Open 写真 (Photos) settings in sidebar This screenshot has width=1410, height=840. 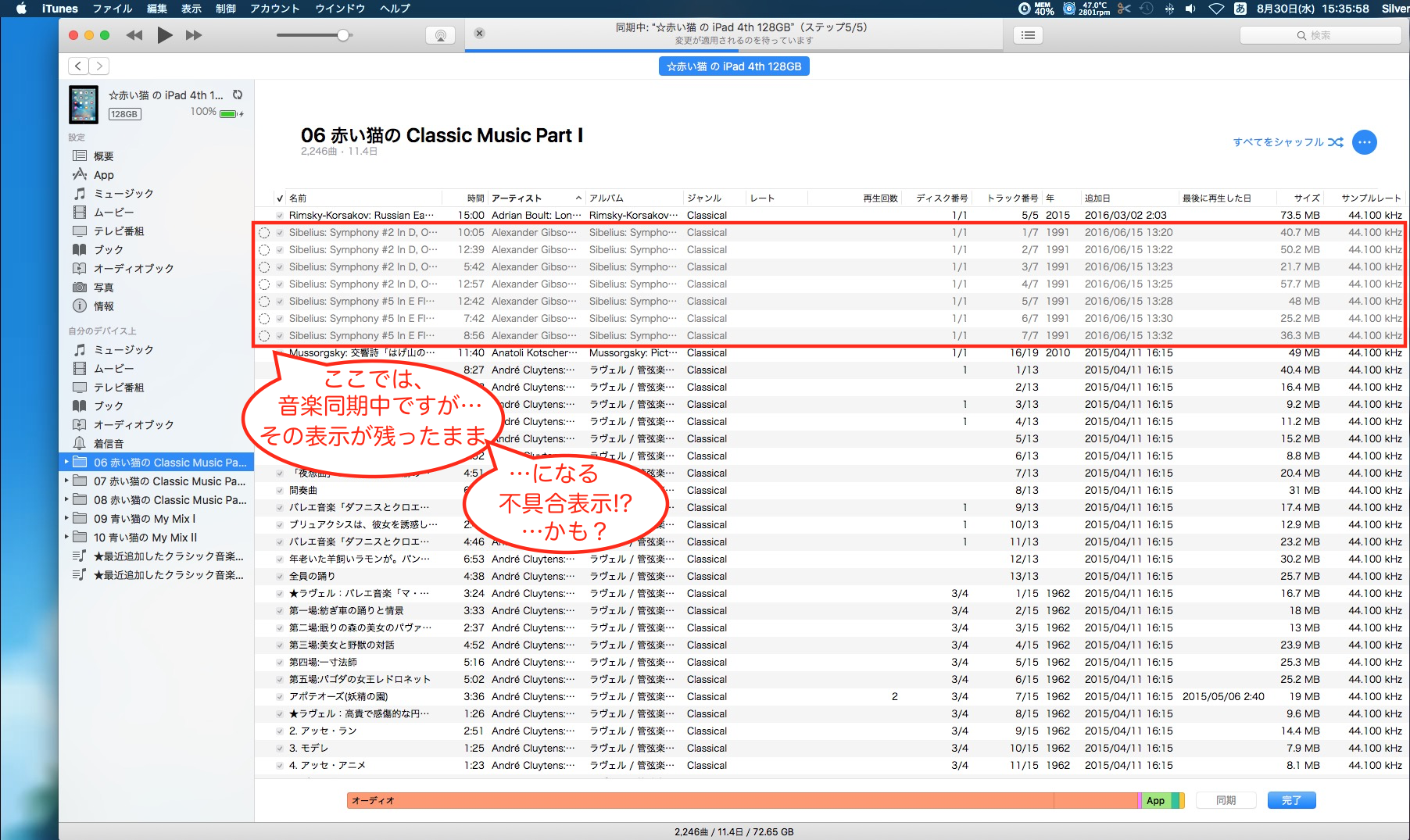[x=103, y=288]
